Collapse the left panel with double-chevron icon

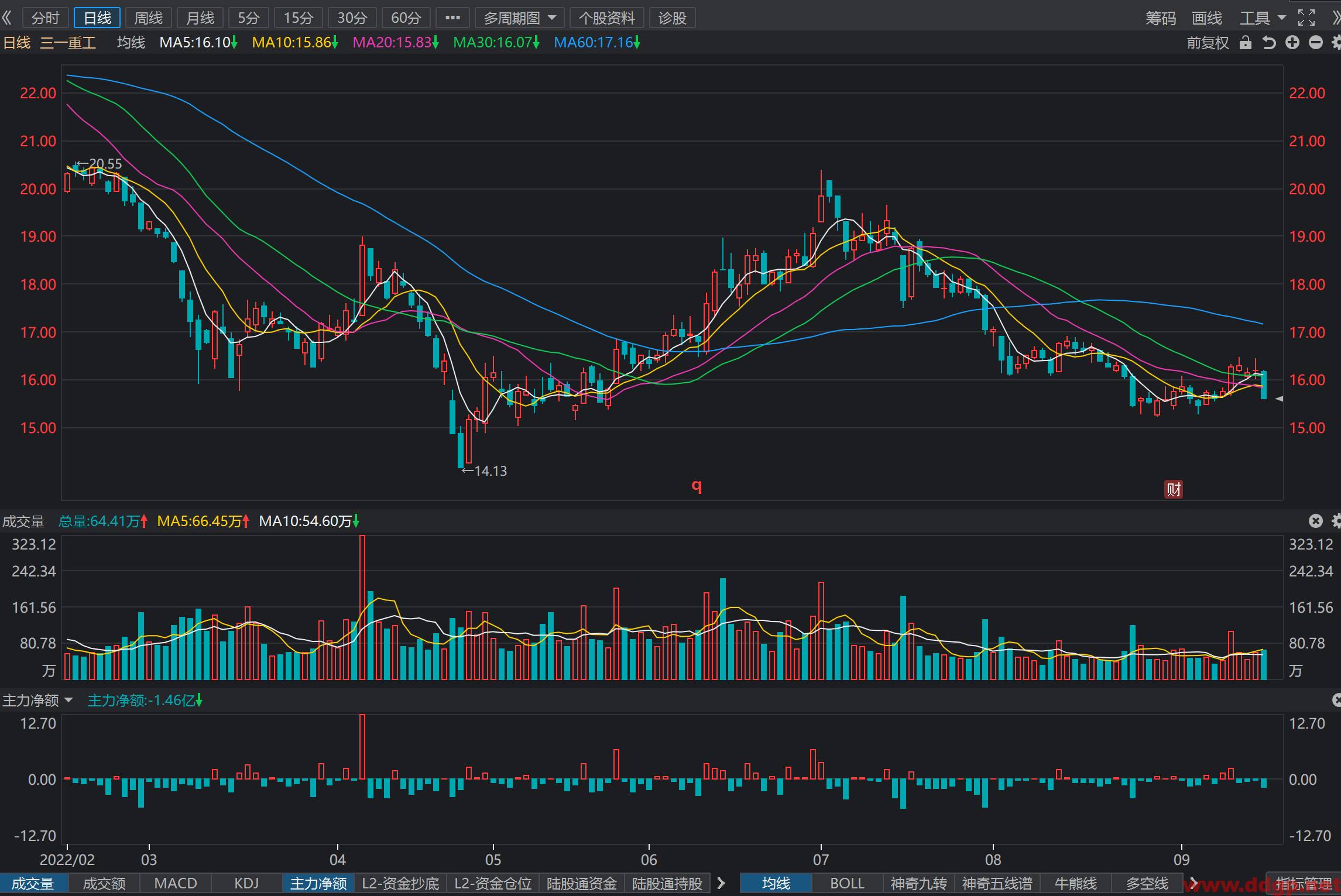tap(7, 18)
